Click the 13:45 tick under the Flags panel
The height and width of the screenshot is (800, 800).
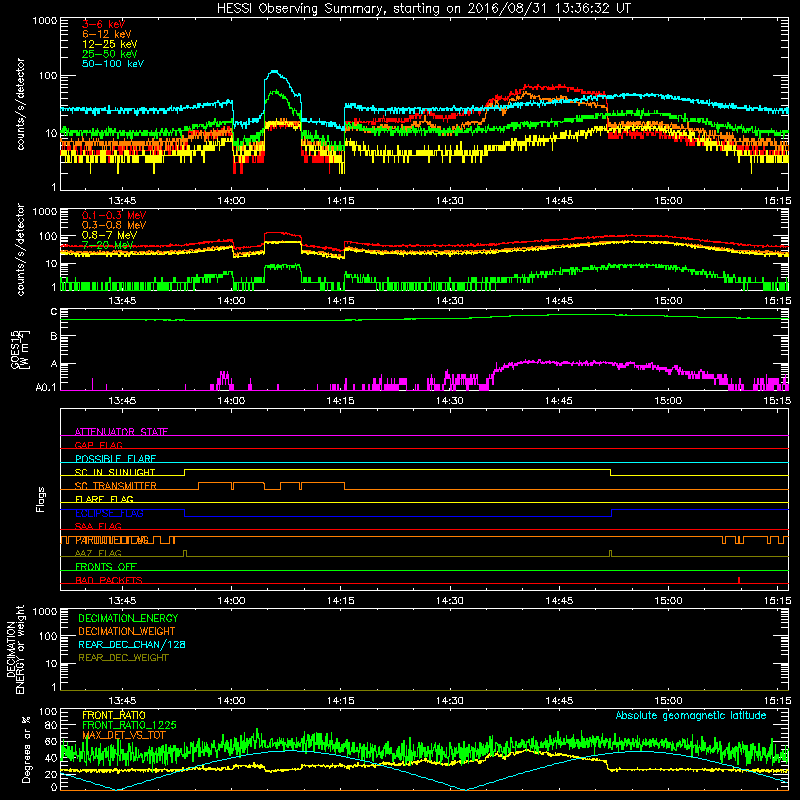[x=122, y=601]
